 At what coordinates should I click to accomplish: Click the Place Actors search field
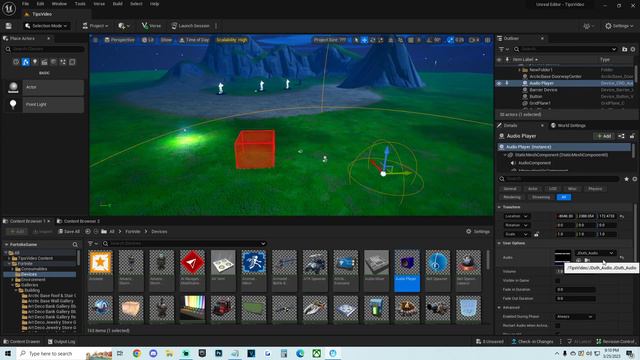45,49
